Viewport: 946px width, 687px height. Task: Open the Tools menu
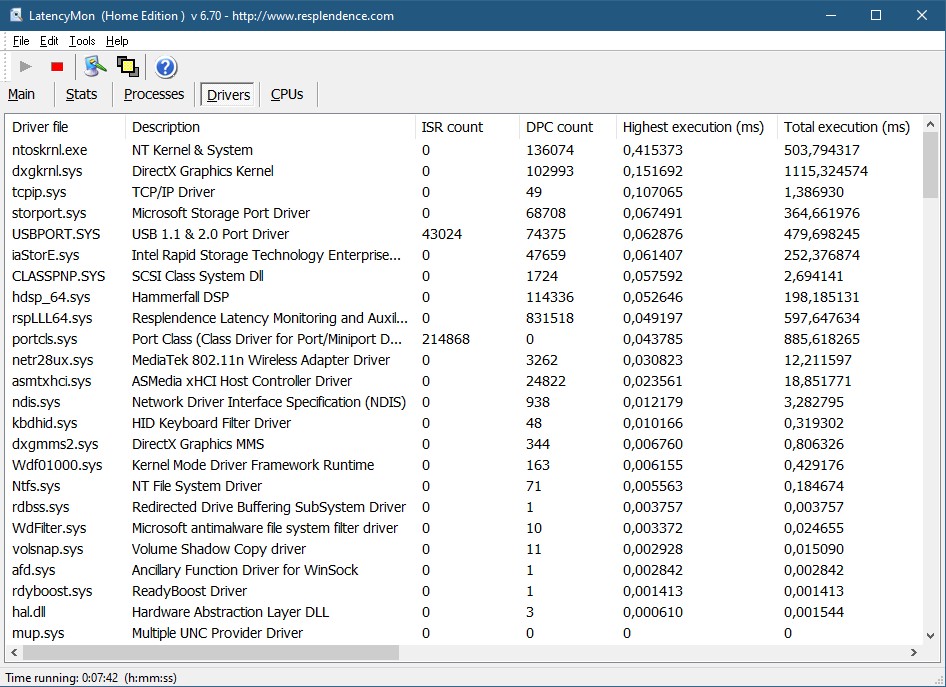[x=82, y=41]
